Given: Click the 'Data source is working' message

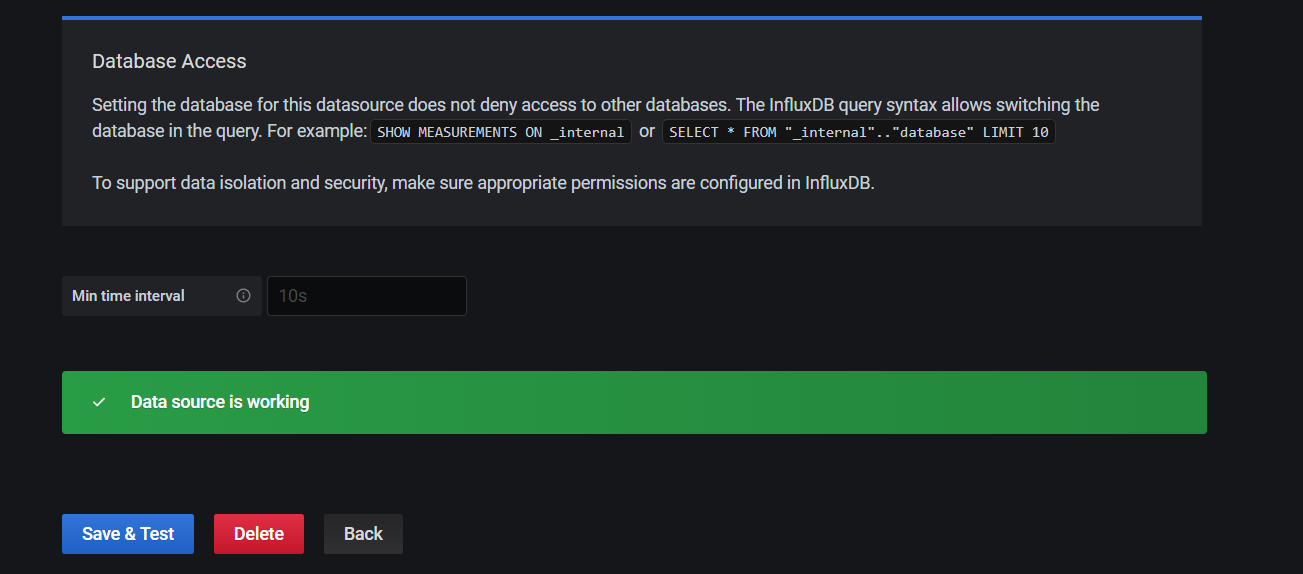Looking at the screenshot, I should 220,402.
